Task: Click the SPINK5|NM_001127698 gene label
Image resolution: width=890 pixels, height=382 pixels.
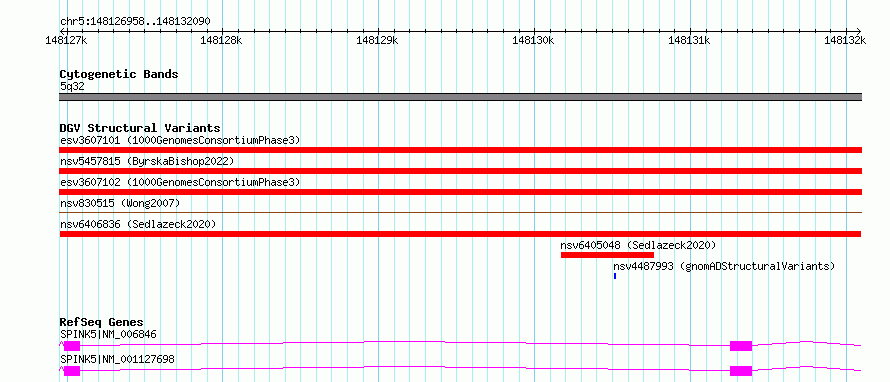Action: click(117, 359)
